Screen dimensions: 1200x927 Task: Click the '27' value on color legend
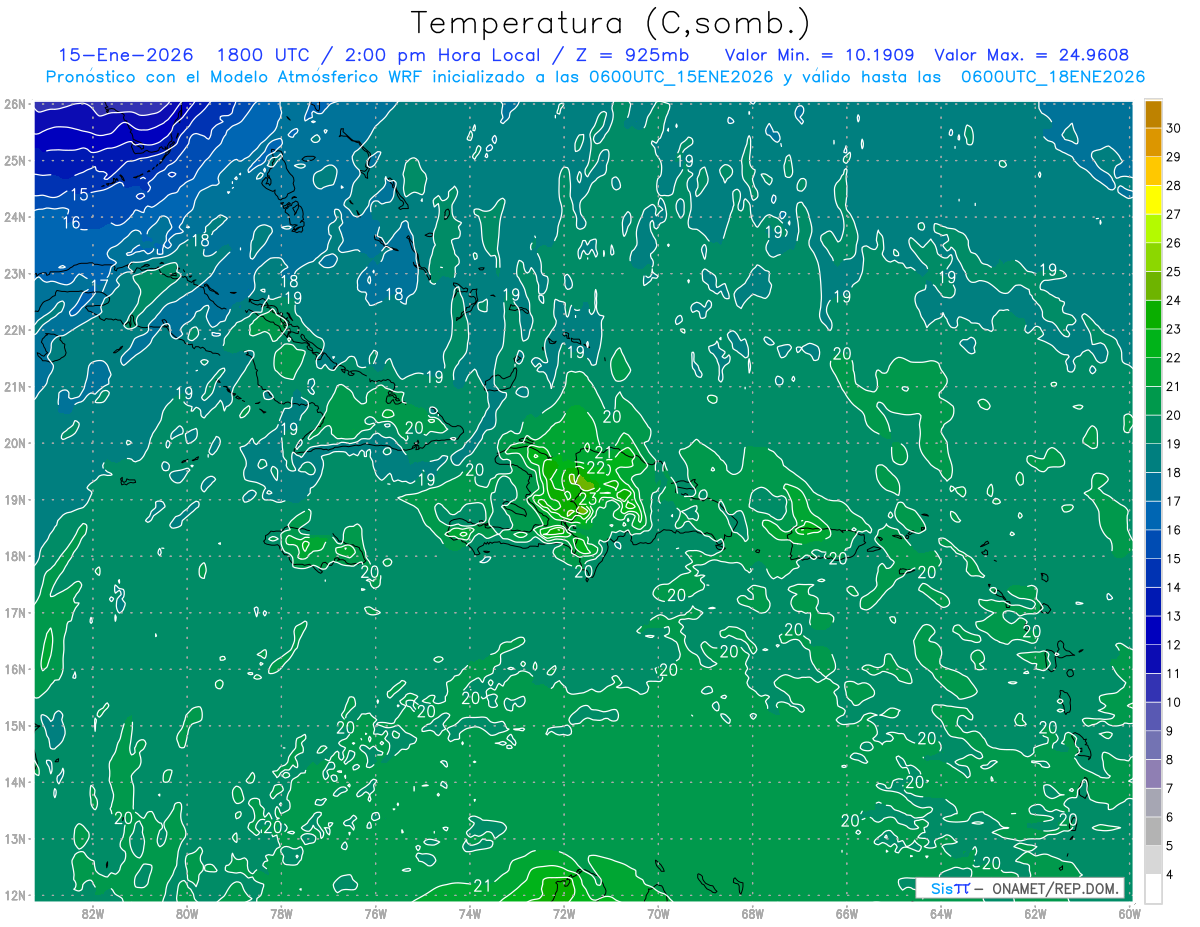coord(1173,214)
